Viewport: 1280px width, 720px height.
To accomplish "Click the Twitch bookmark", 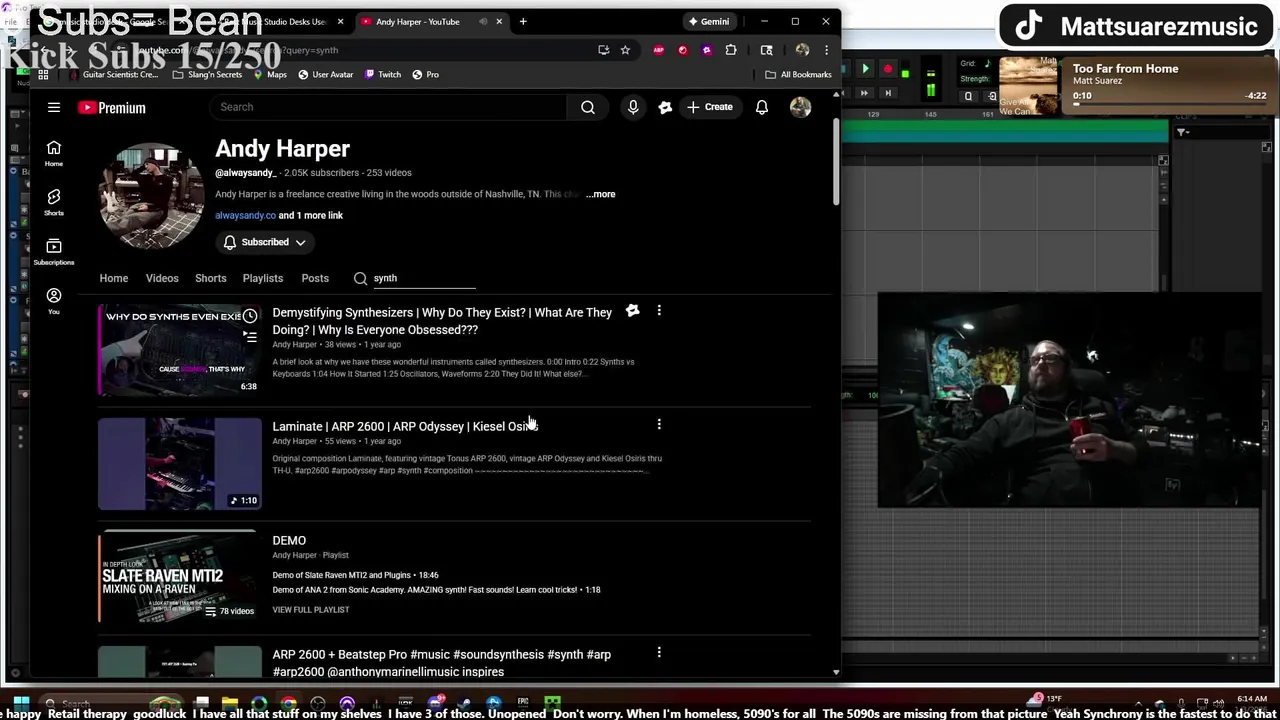I will [383, 74].
